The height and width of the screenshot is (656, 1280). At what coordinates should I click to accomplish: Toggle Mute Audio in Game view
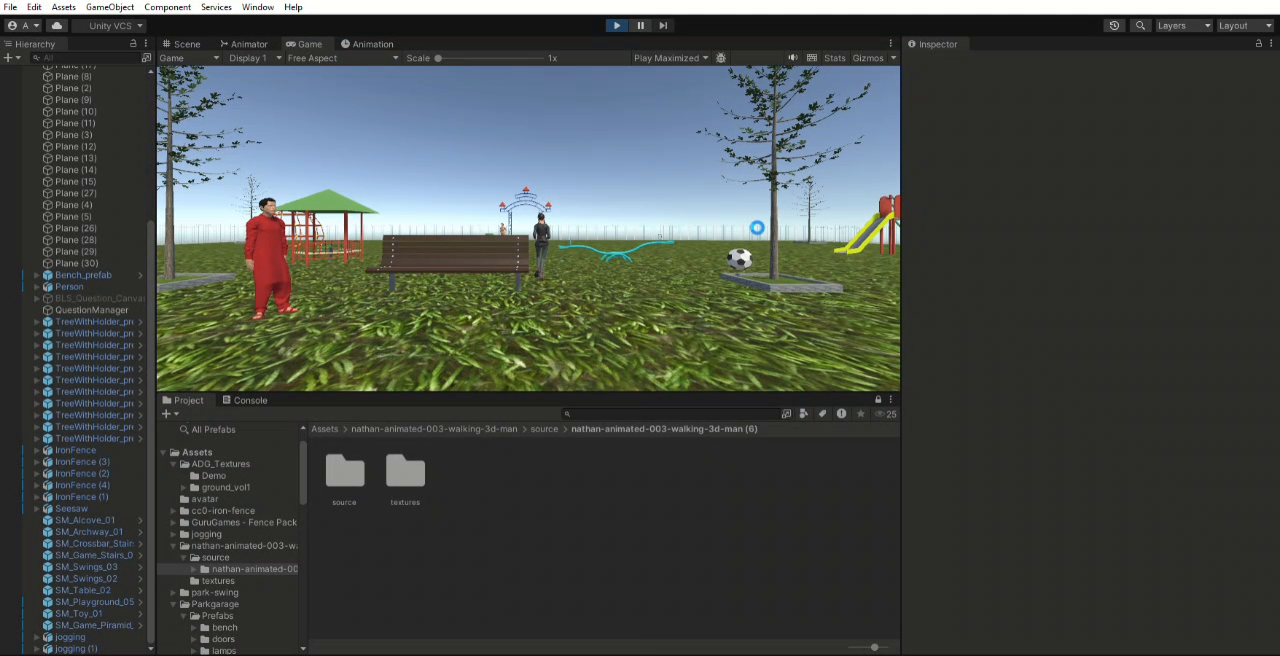click(x=793, y=58)
